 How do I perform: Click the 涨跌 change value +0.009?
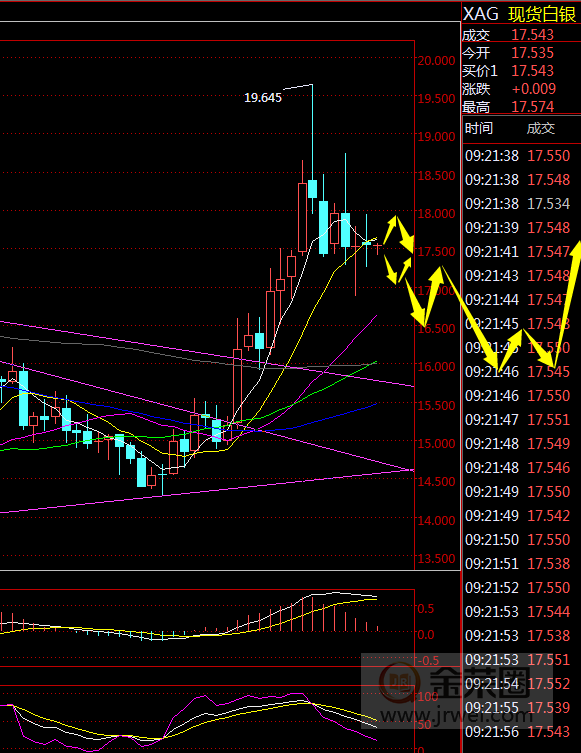tap(533, 89)
